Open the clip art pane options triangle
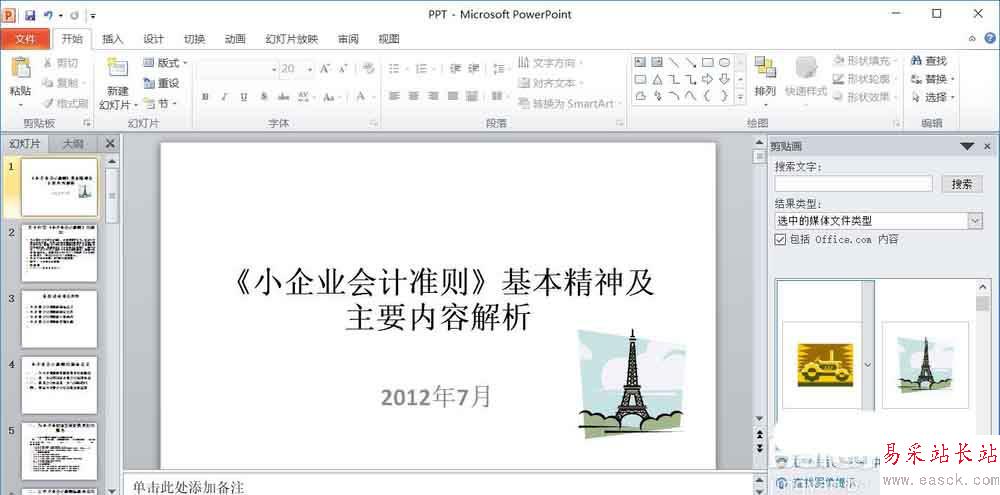1000x495 pixels. [967, 147]
